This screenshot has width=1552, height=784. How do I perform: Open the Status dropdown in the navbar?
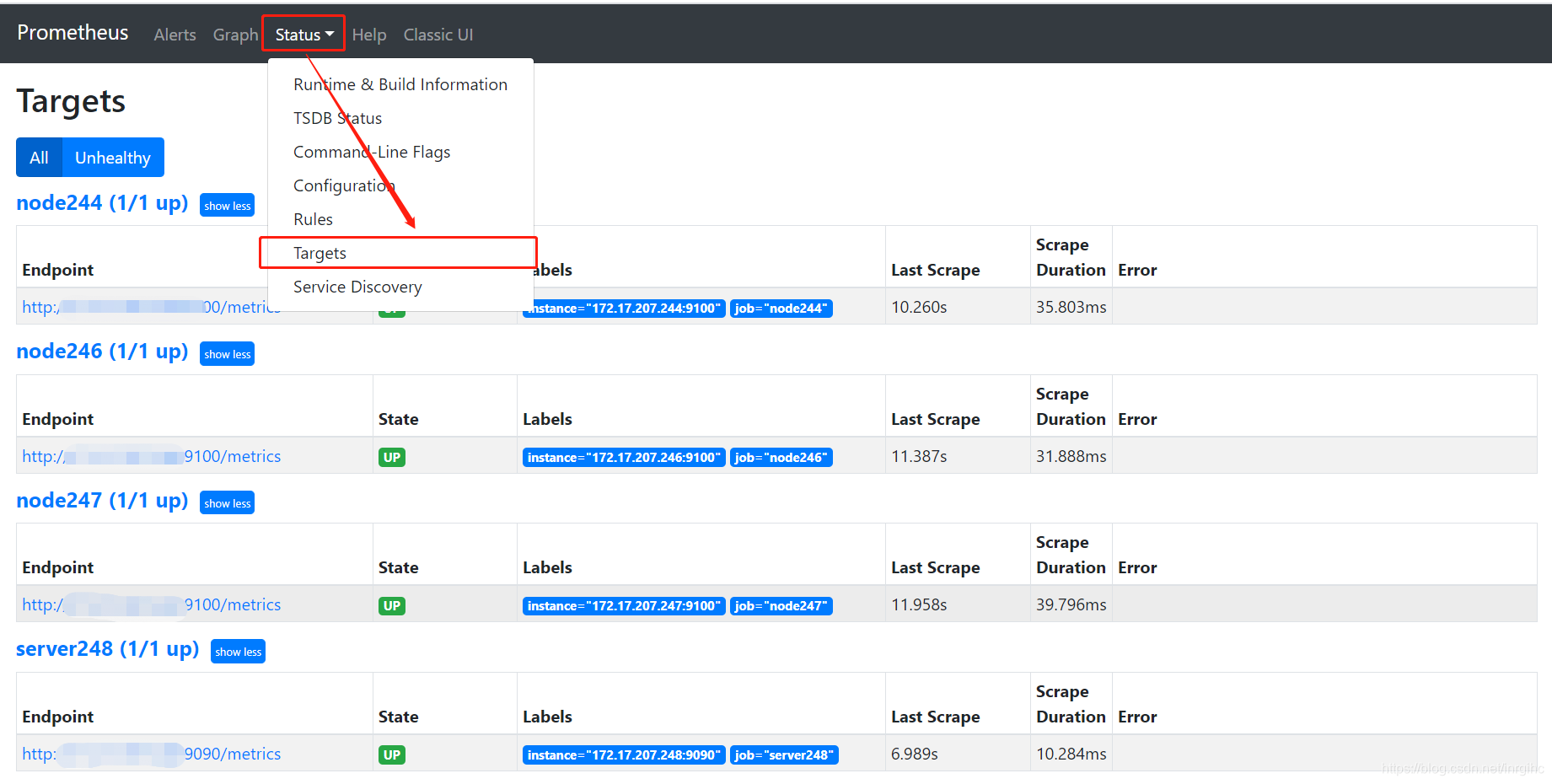pyautogui.click(x=303, y=35)
